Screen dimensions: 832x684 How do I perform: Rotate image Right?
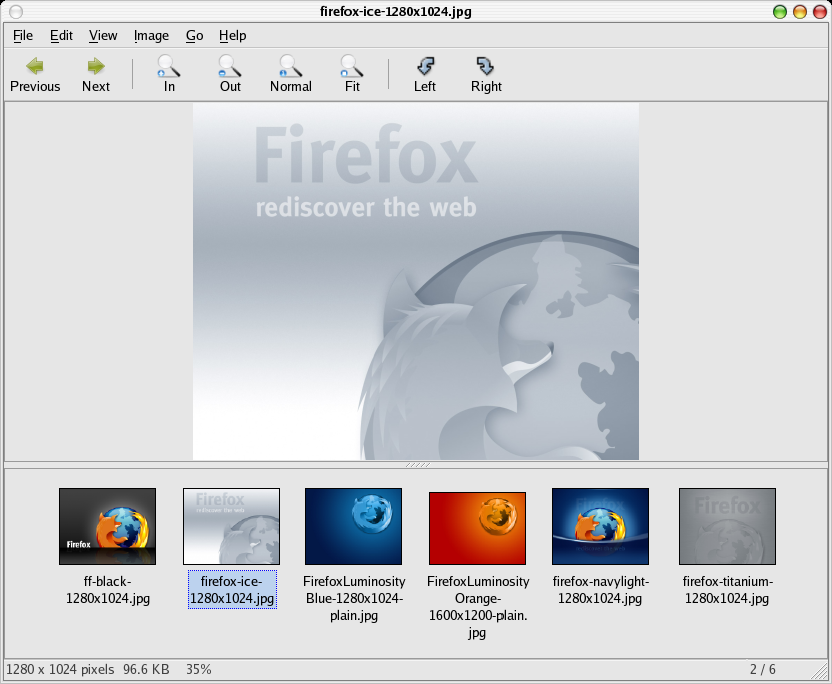pyautogui.click(x=486, y=66)
